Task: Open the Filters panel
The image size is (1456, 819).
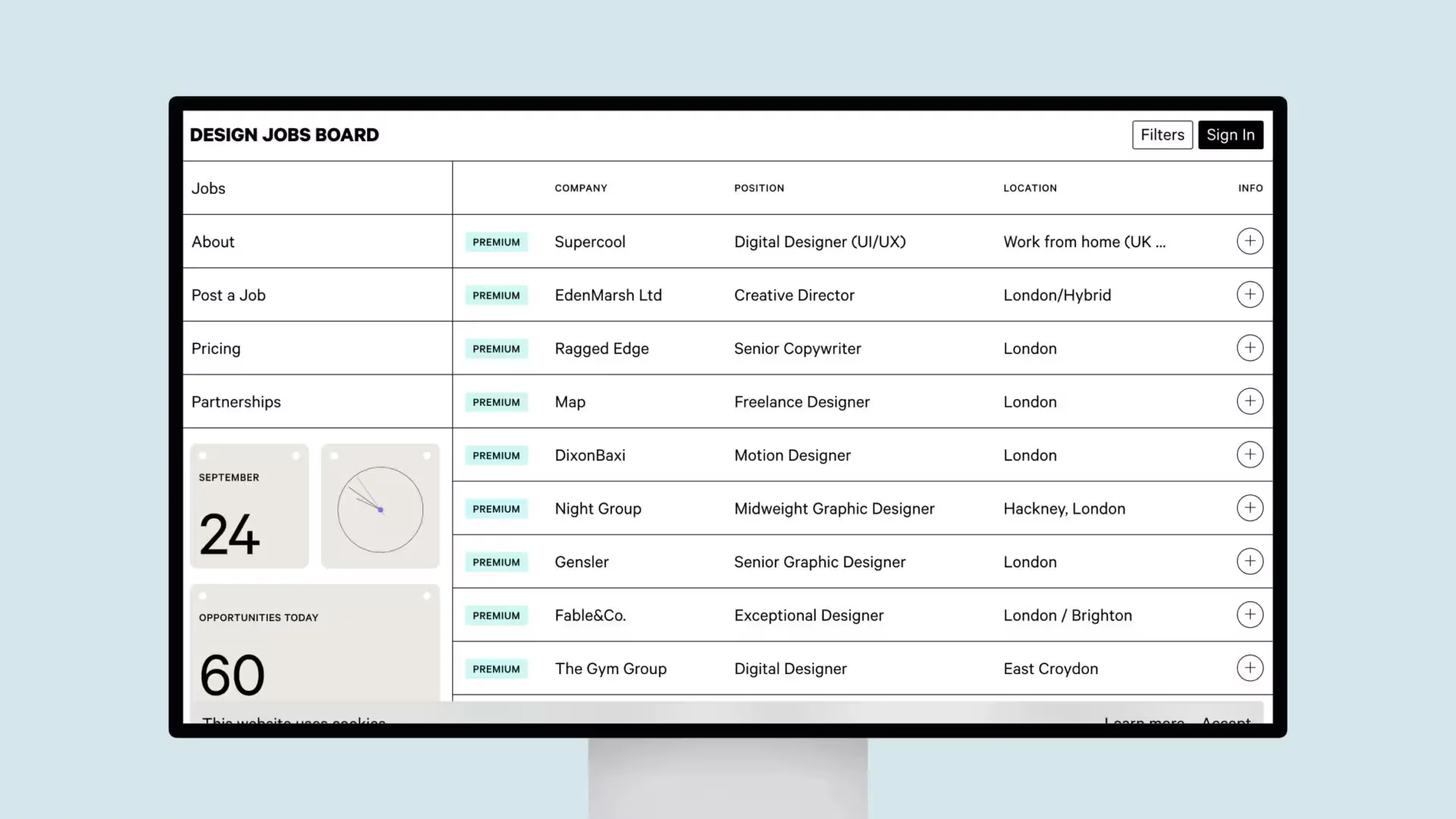Action: pyautogui.click(x=1162, y=134)
